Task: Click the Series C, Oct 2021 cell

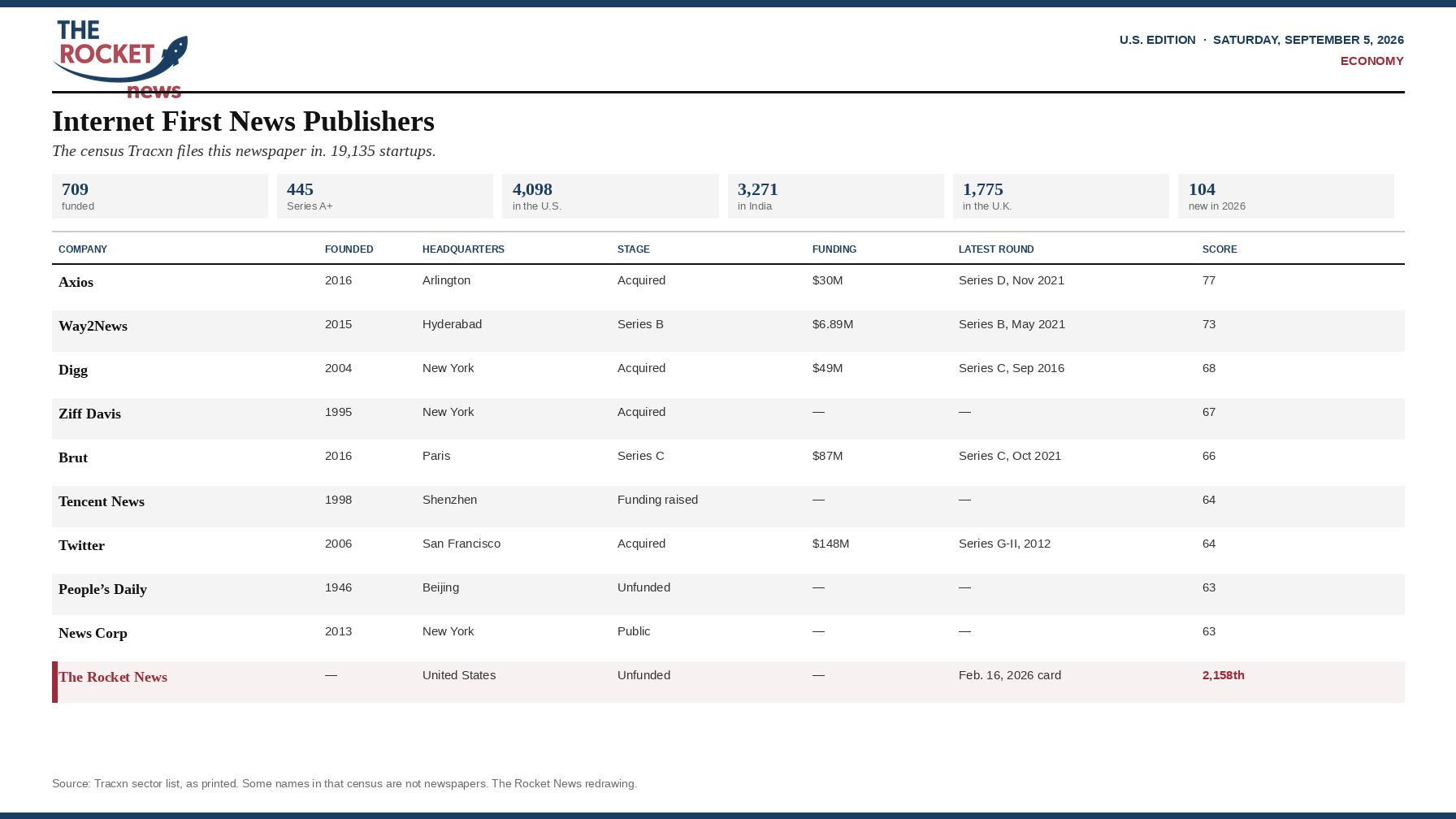Action: pyautogui.click(x=1010, y=456)
